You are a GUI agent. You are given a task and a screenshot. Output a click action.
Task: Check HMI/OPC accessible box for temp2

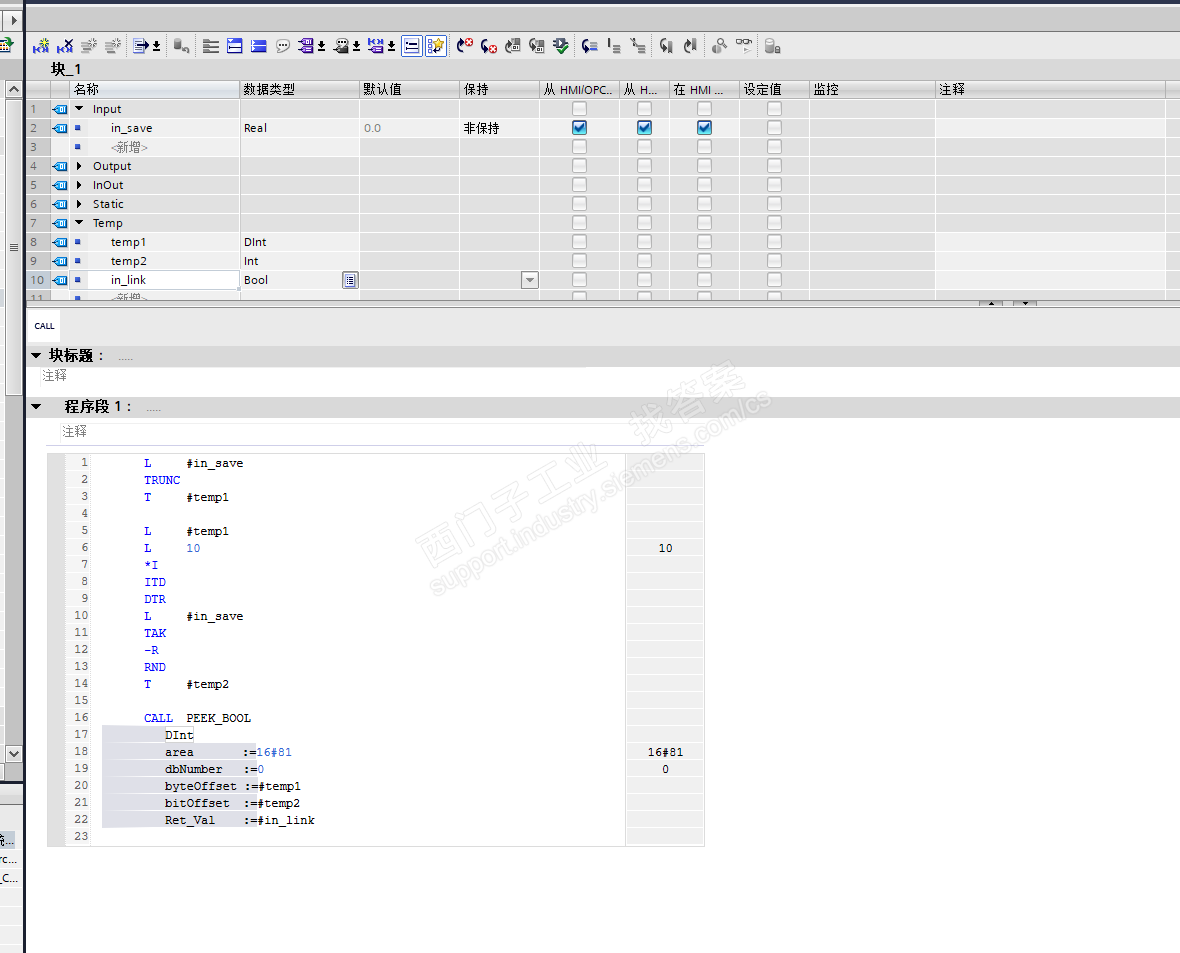click(579, 260)
